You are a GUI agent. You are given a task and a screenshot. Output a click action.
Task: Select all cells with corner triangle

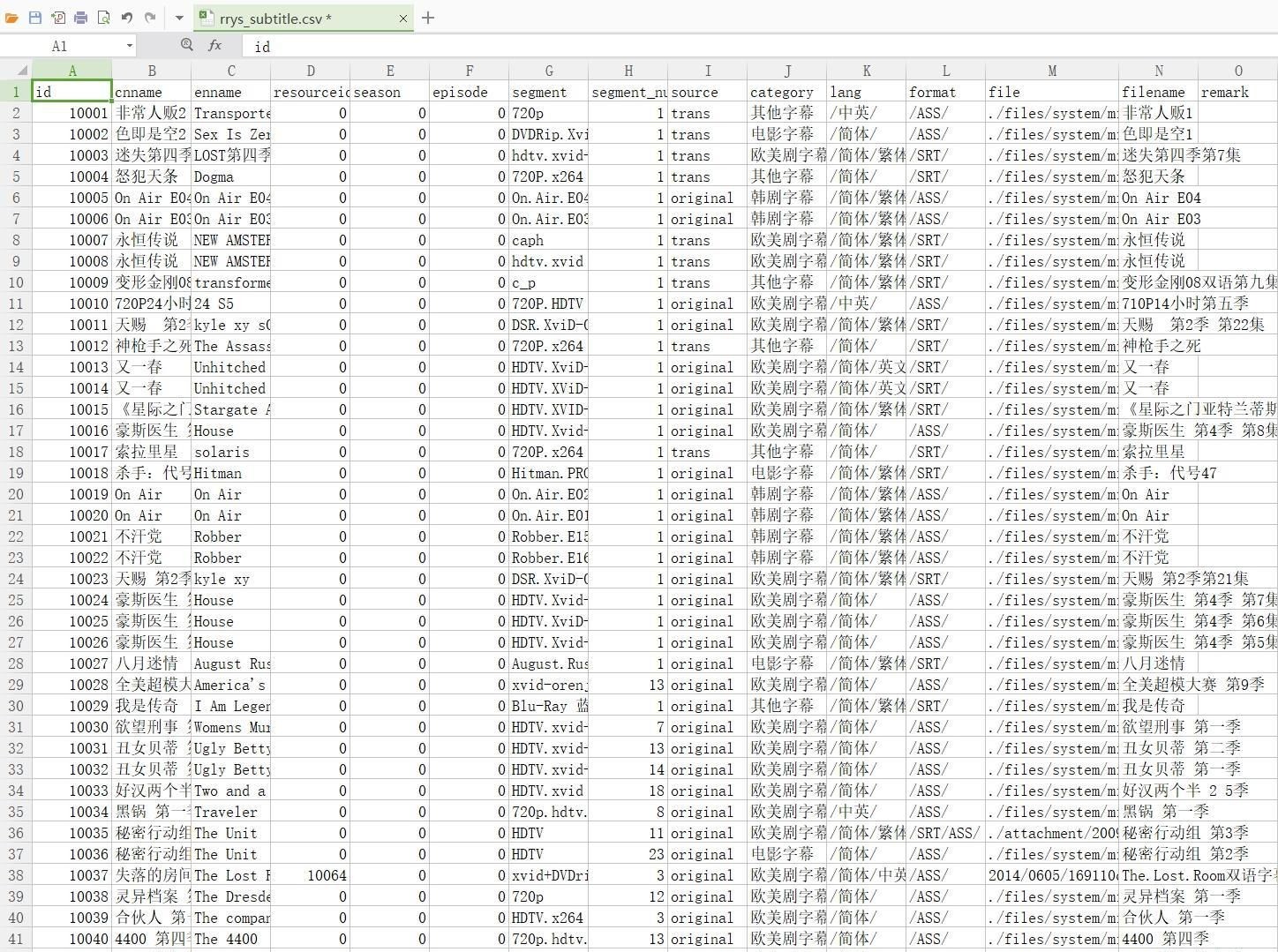[x=16, y=71]
